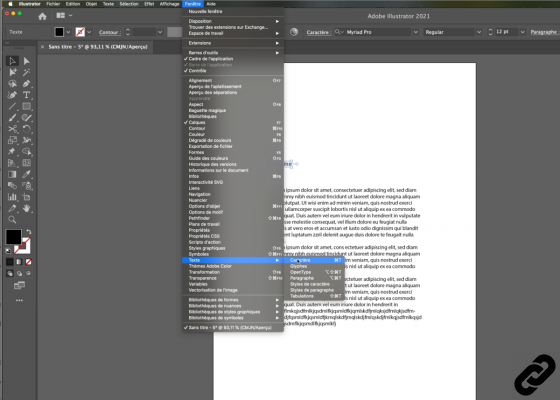Open the font size 12 pt dropdown
560x400 pixels.
pos(522,32)
